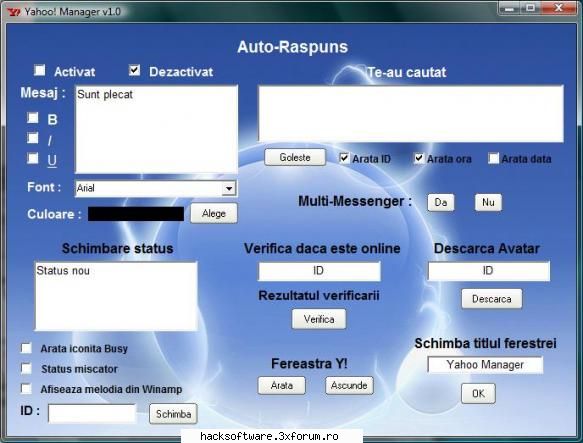The height and width of the screenshot is (443, 583).
Task: Click the Schimba status button
Action: (x=173, y=414)
